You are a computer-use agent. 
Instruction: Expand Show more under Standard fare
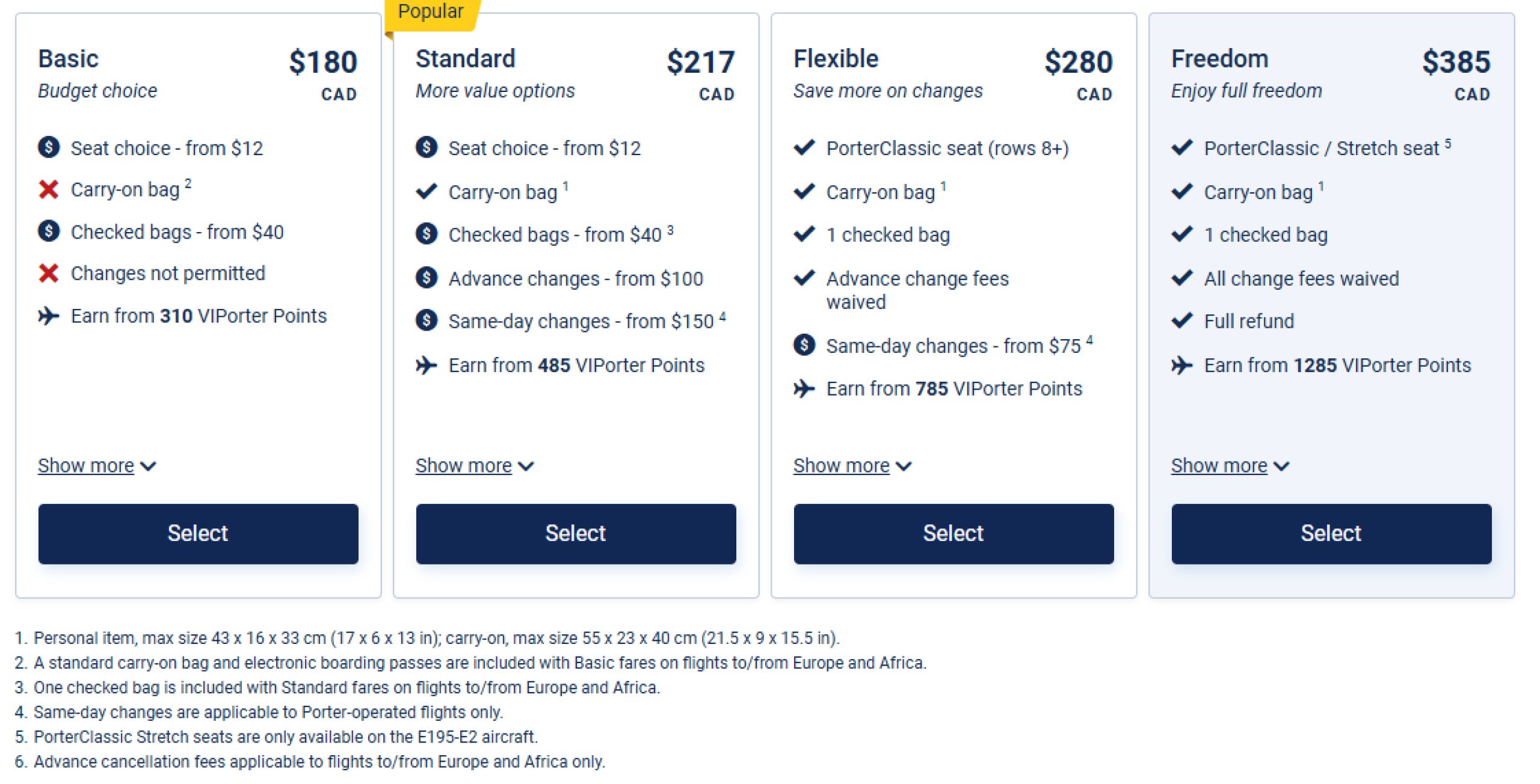[475, 465]
